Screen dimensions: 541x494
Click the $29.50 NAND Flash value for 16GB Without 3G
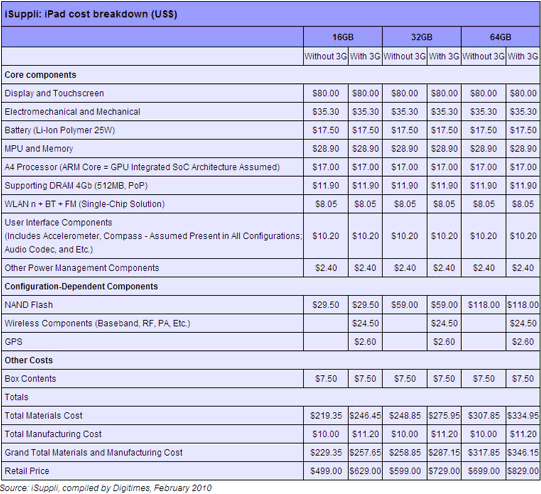[326, 305]
